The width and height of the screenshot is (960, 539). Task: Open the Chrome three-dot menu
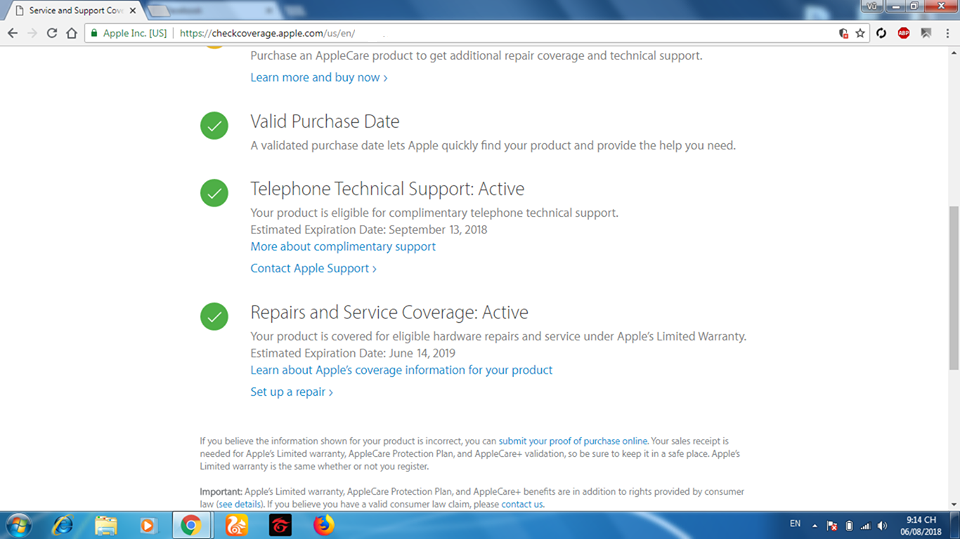point(948,33)
